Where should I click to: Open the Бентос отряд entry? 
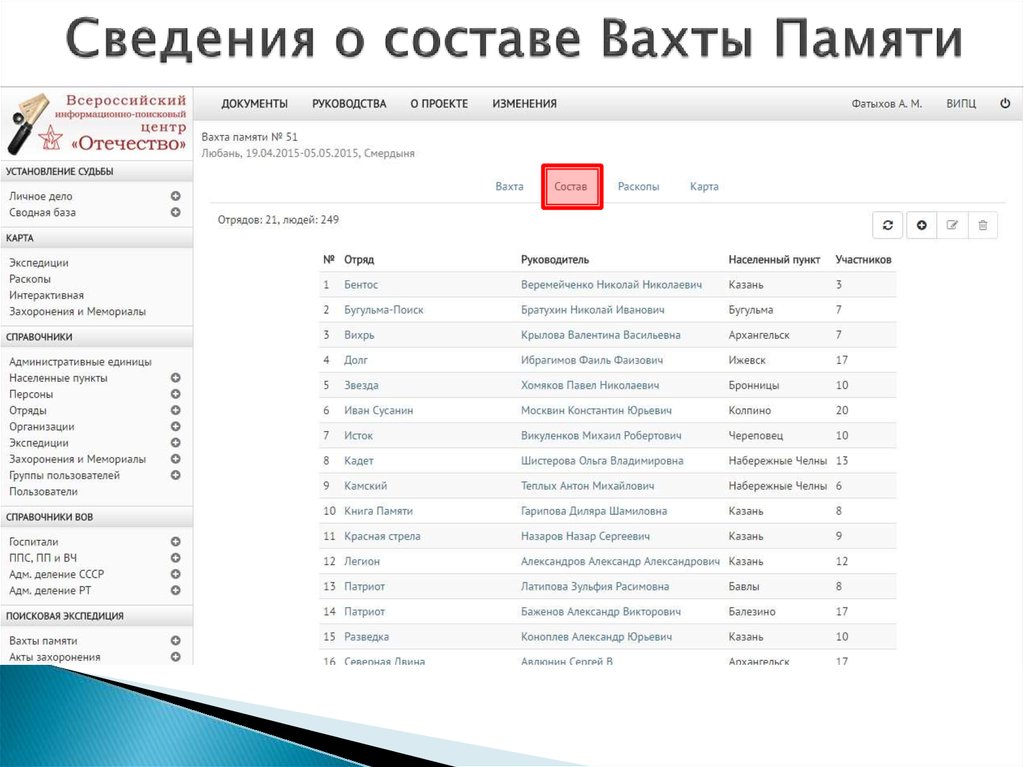[362, 284]
